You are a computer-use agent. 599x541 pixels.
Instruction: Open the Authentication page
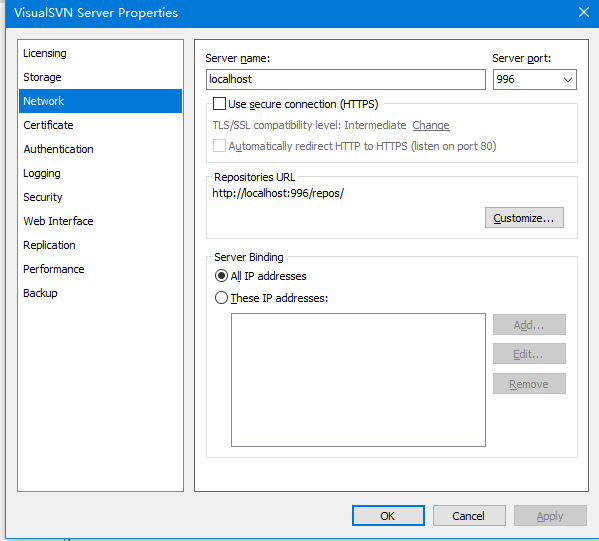tap(100, 149)
